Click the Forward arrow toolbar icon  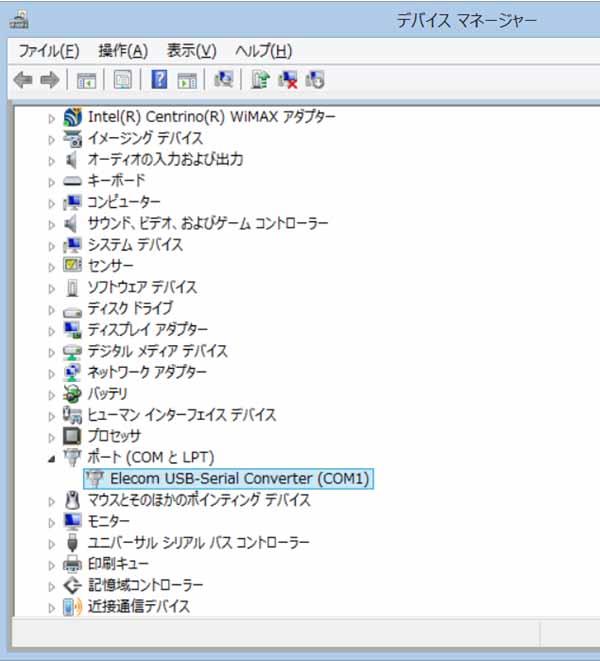coord(49,79)
